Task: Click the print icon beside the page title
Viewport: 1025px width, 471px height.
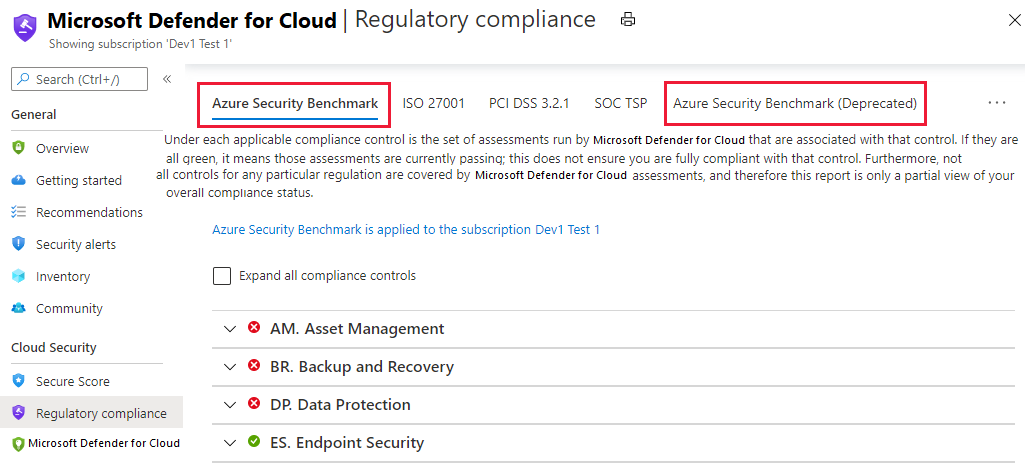Action: pyautogui.click(x=628, y=19)
